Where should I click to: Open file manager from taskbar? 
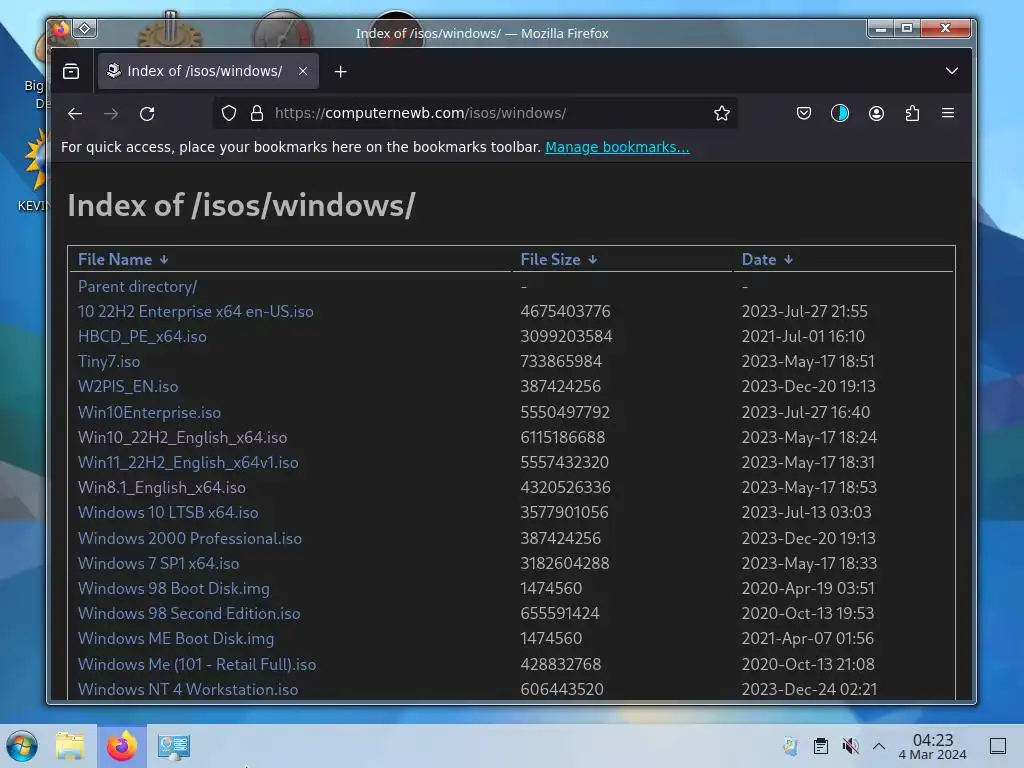[70, 746]
